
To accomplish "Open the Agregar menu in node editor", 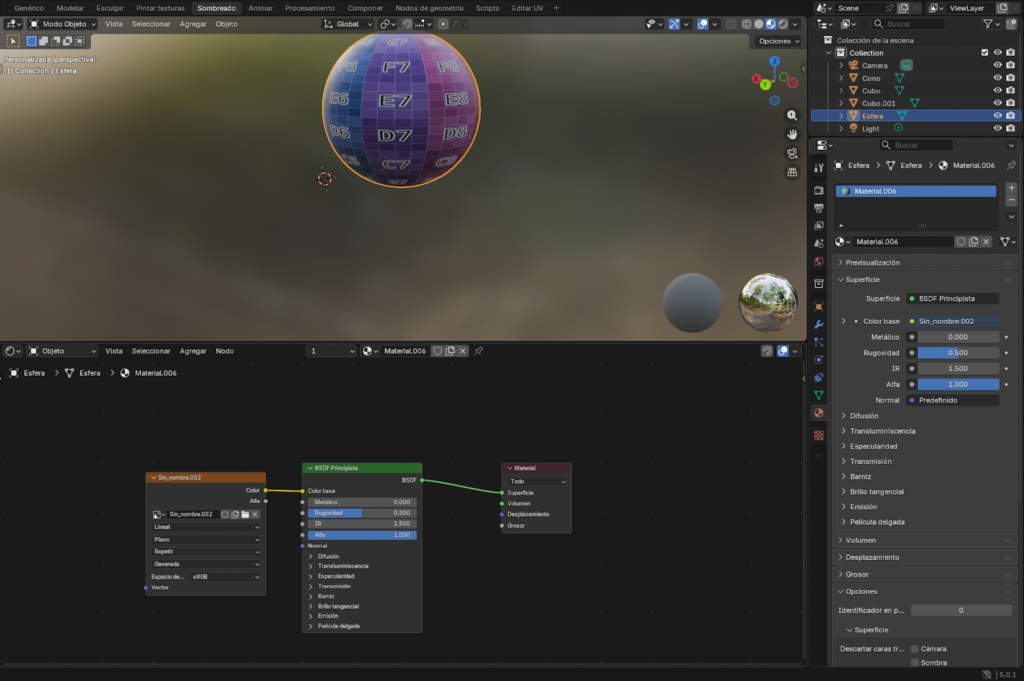I will [x=193, y=351].
